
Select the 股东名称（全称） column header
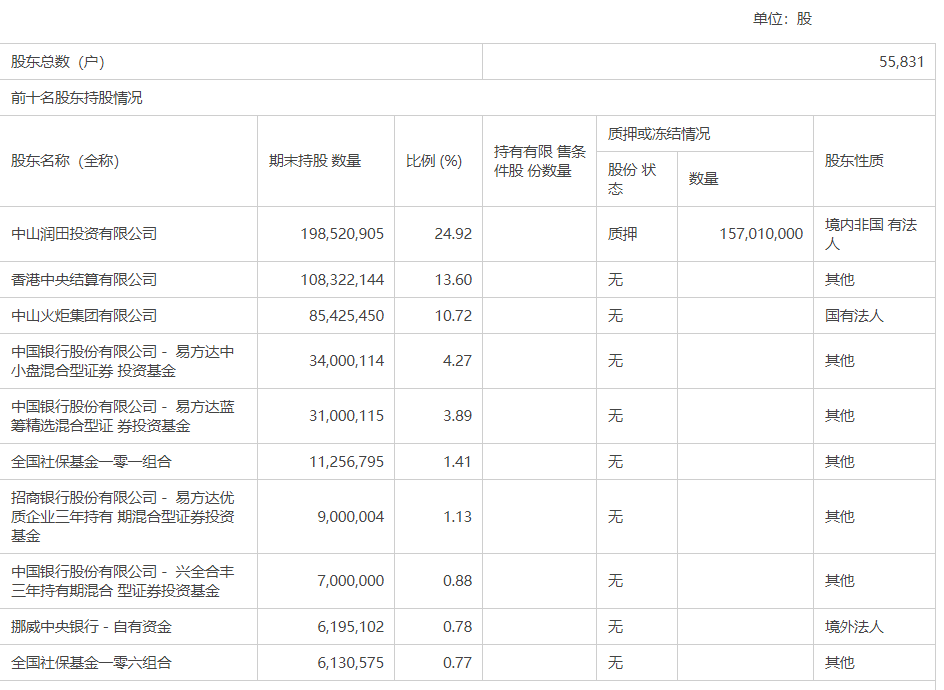coord(65,161)
